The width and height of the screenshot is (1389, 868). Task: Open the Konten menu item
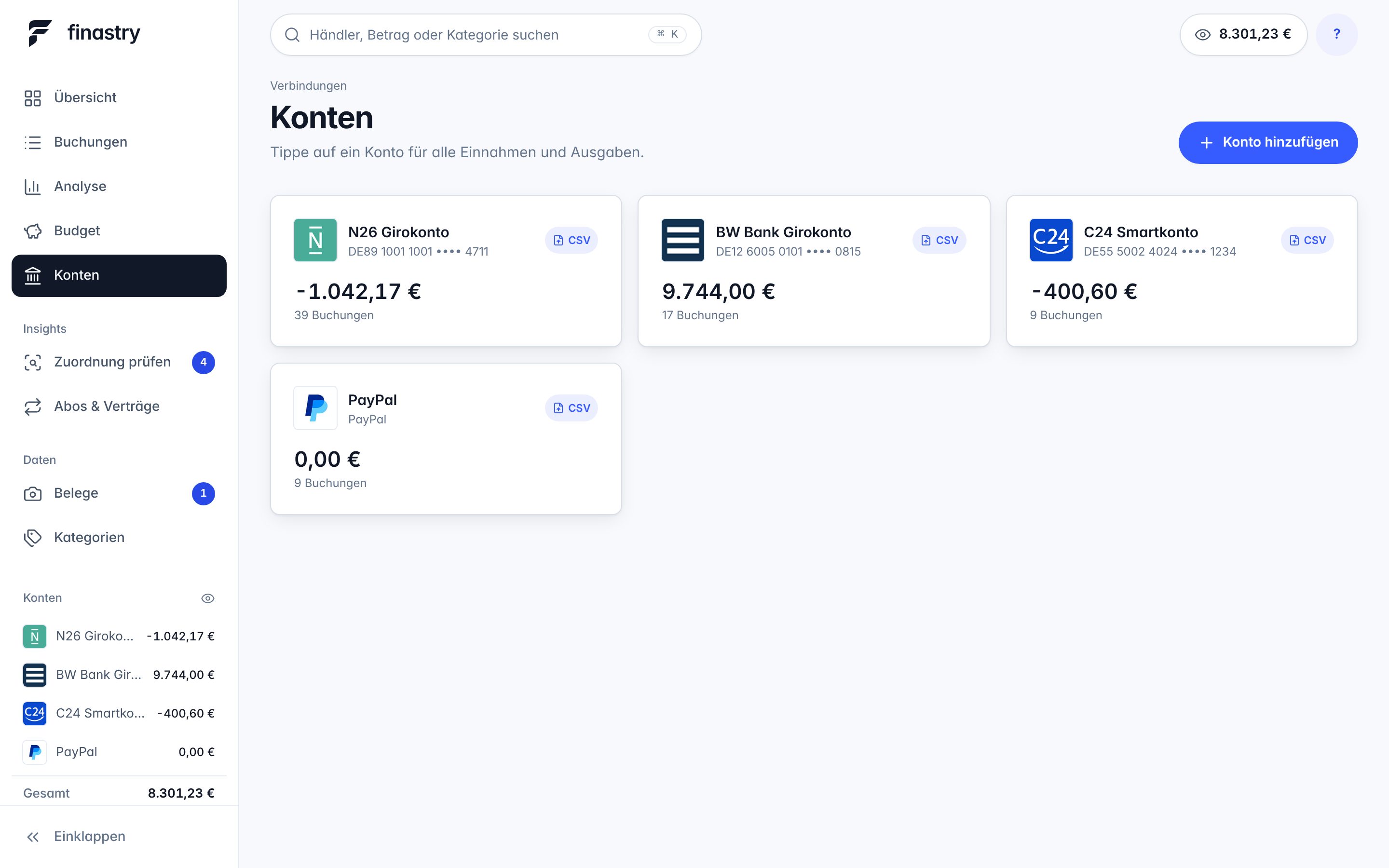(119, 275)
